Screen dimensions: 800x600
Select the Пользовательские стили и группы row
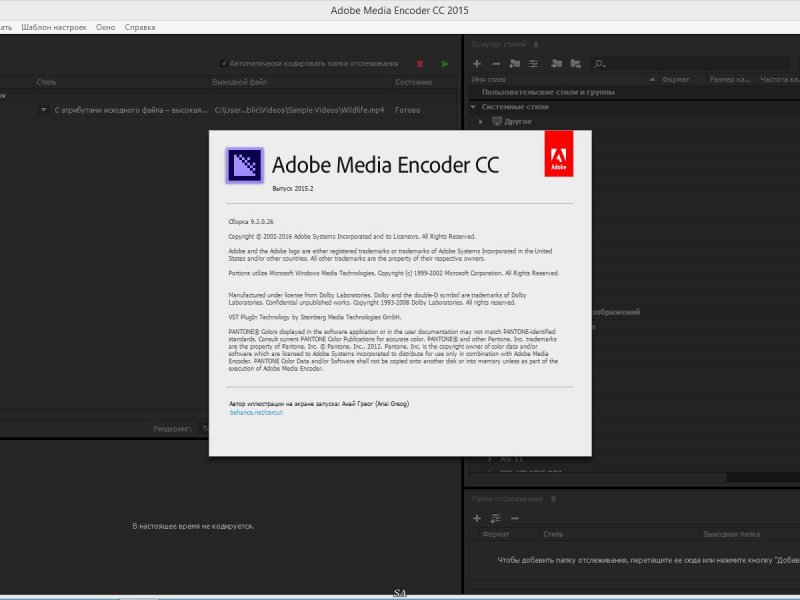click(634, 92)
